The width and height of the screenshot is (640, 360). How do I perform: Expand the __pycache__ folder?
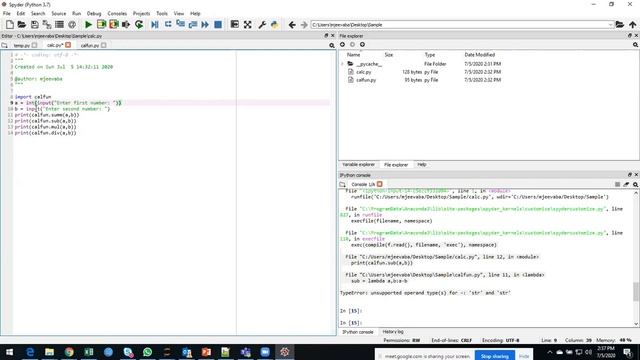pos(342,64)
